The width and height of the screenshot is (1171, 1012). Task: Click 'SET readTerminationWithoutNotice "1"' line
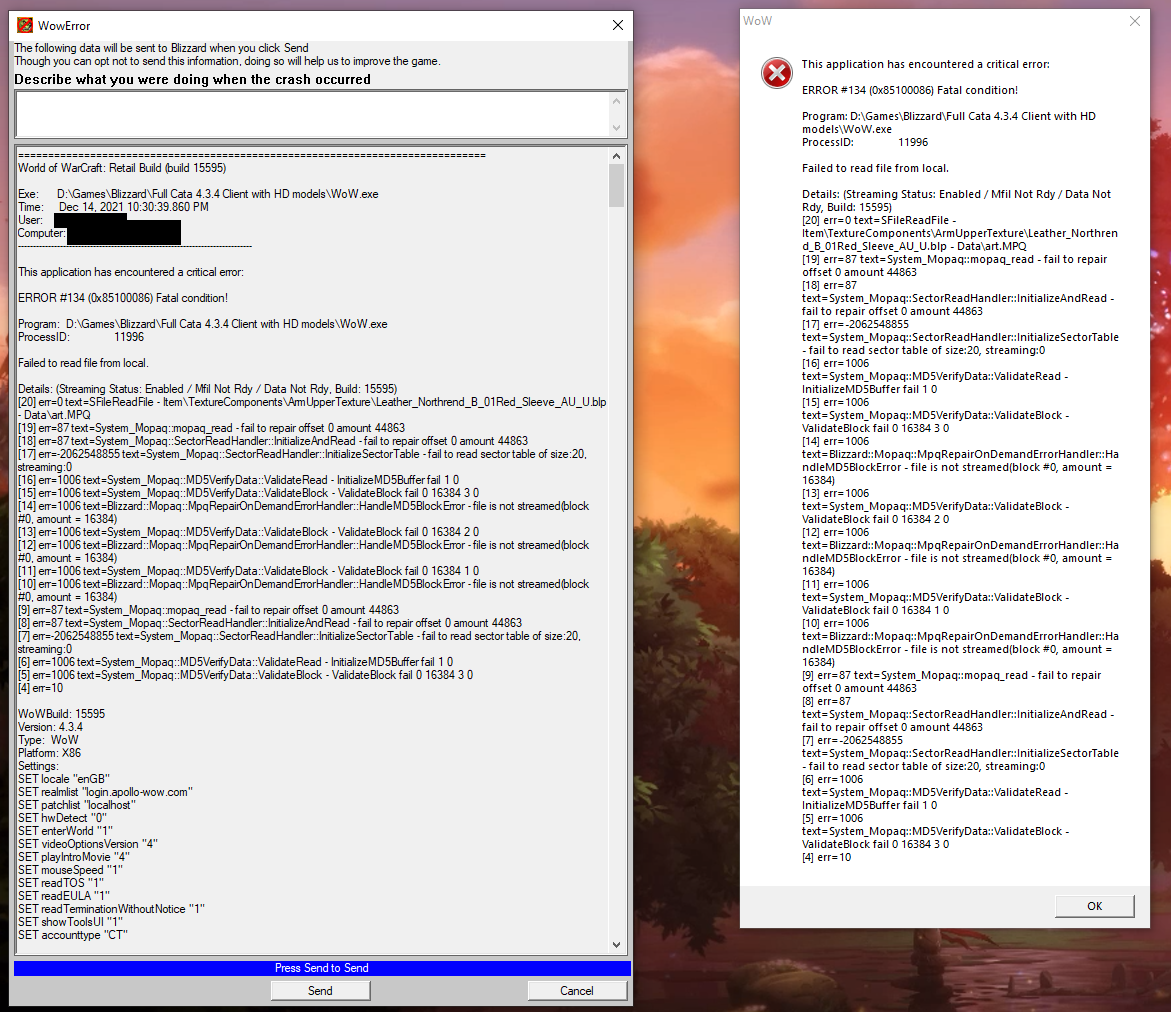[111, 909]
